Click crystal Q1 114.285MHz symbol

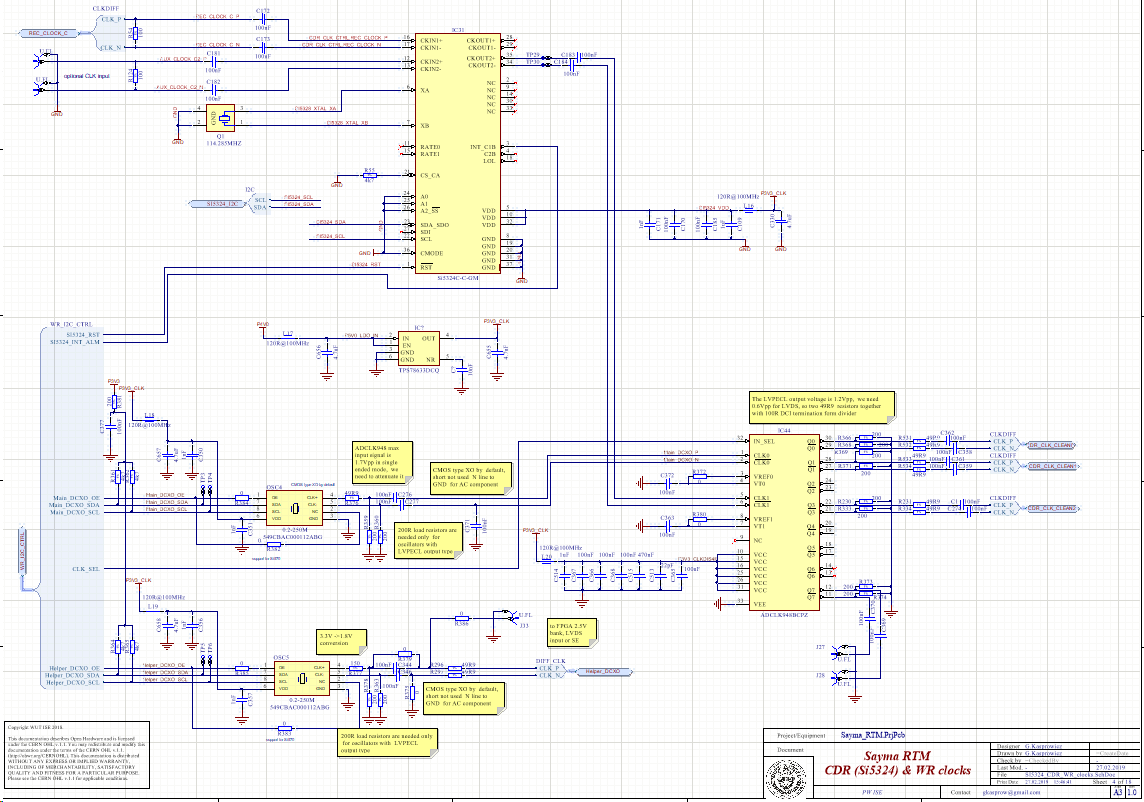pos(222,117)
